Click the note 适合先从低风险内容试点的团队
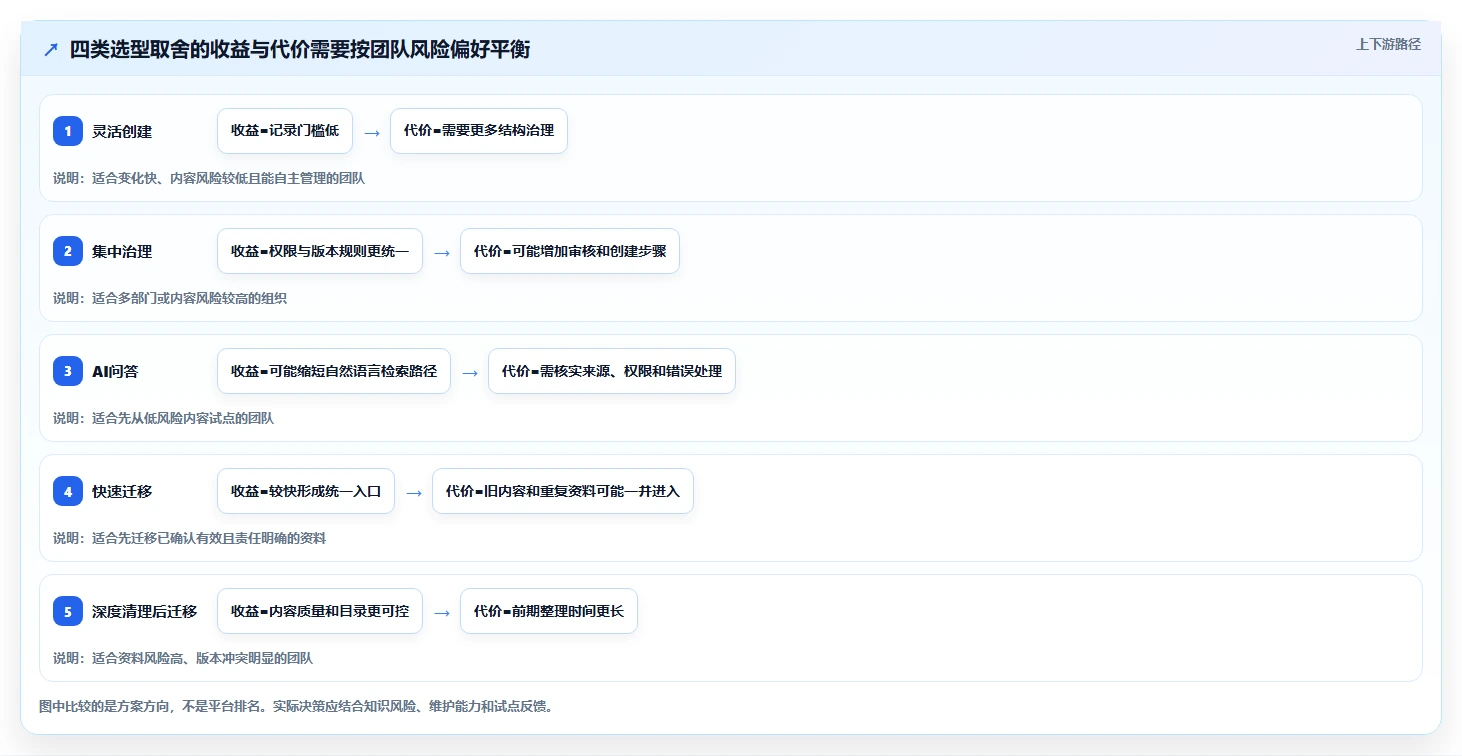Viewport: 1462px width, 756px height. coord(163,418)
